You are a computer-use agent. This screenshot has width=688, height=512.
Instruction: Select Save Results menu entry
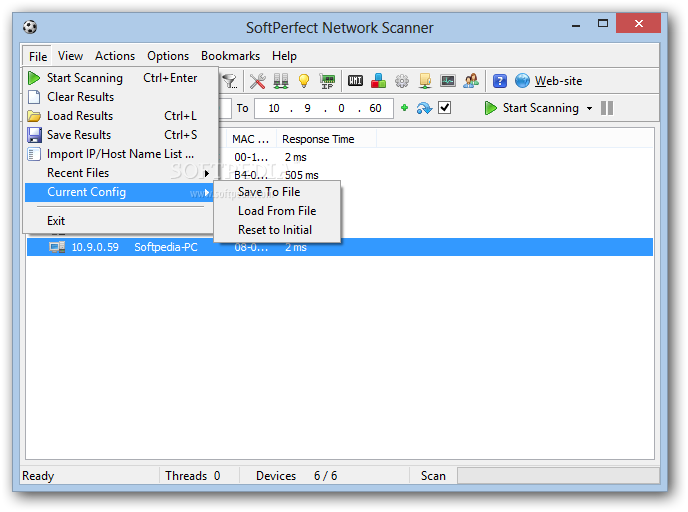tap(118, 135)
